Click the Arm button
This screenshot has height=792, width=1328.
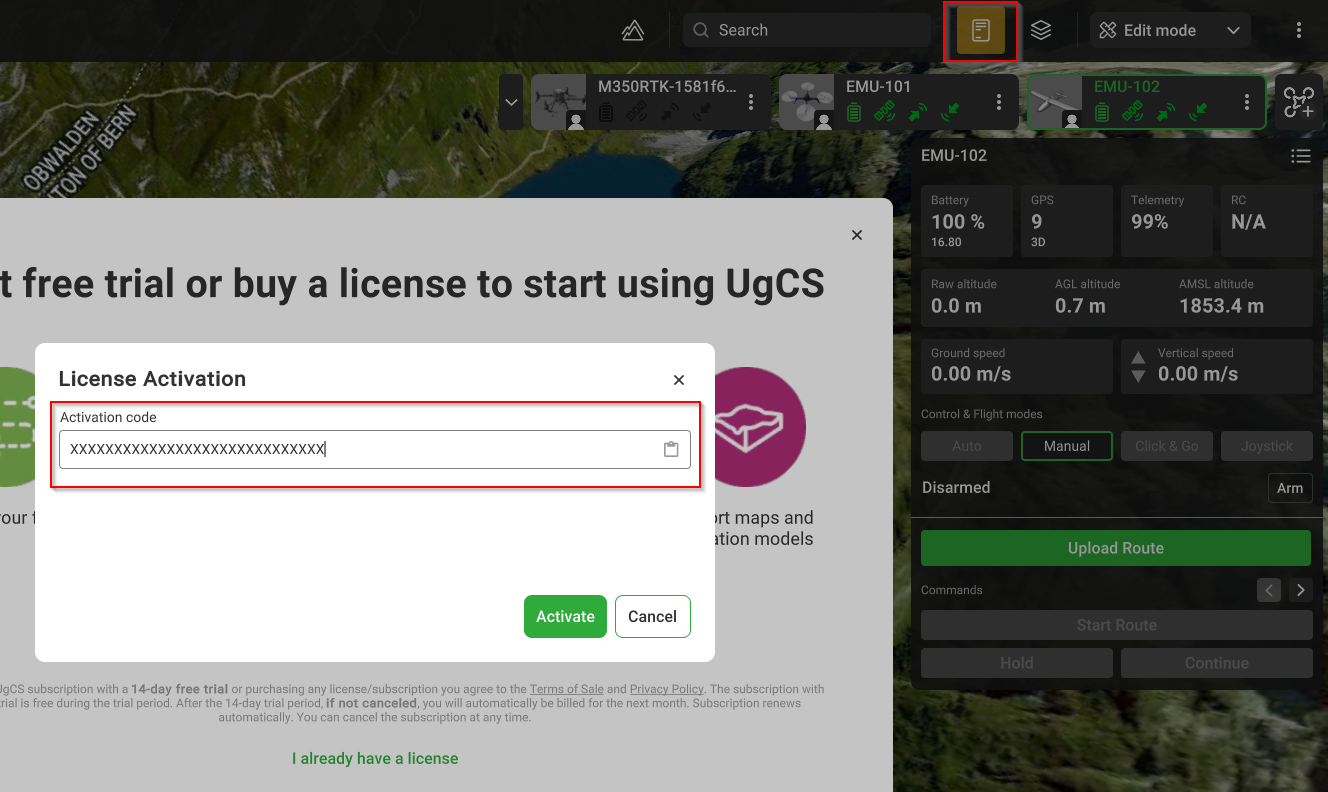point(1290,488)
